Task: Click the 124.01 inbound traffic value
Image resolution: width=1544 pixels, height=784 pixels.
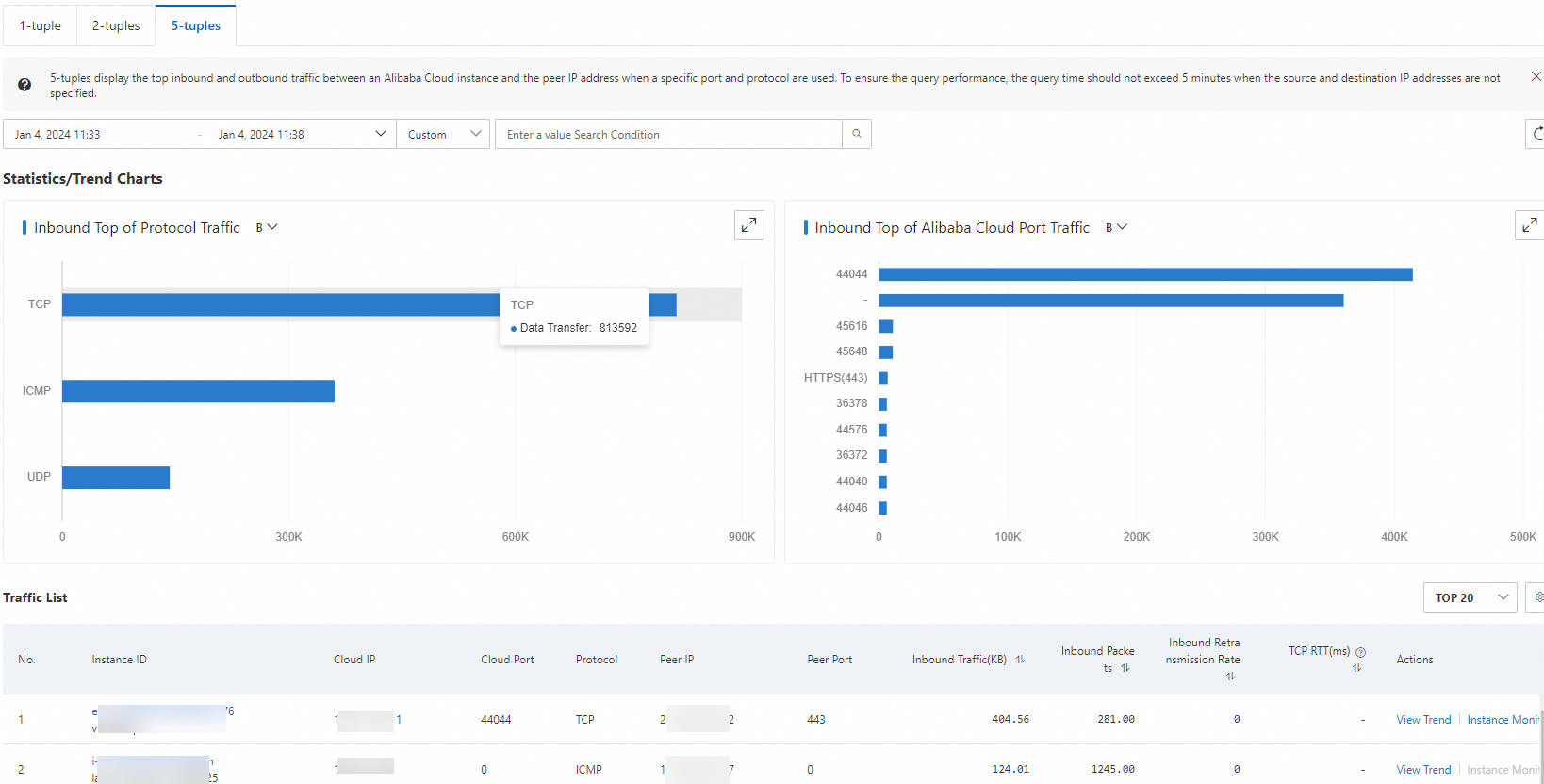Action: (1010, 769)
